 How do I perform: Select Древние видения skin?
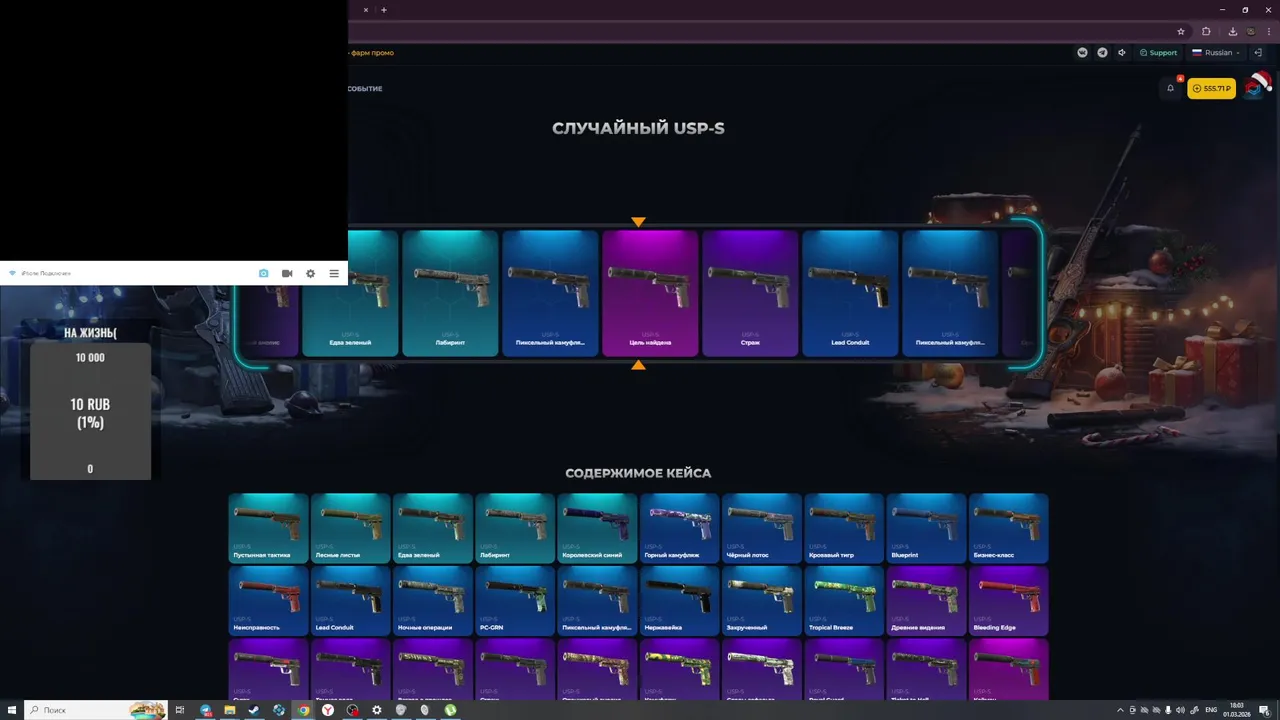926,601
